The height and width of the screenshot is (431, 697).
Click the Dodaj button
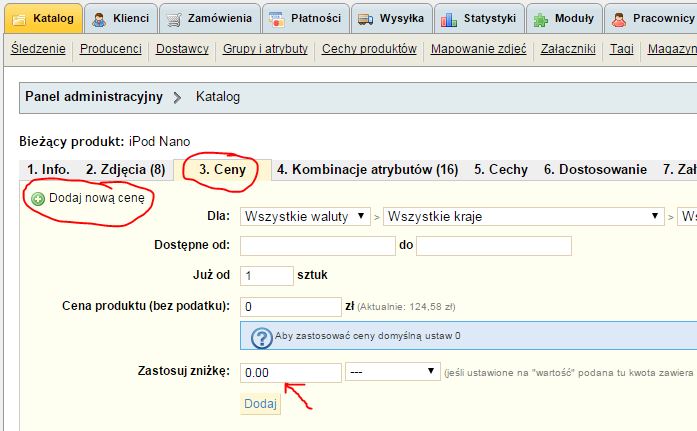pos(260,403)
